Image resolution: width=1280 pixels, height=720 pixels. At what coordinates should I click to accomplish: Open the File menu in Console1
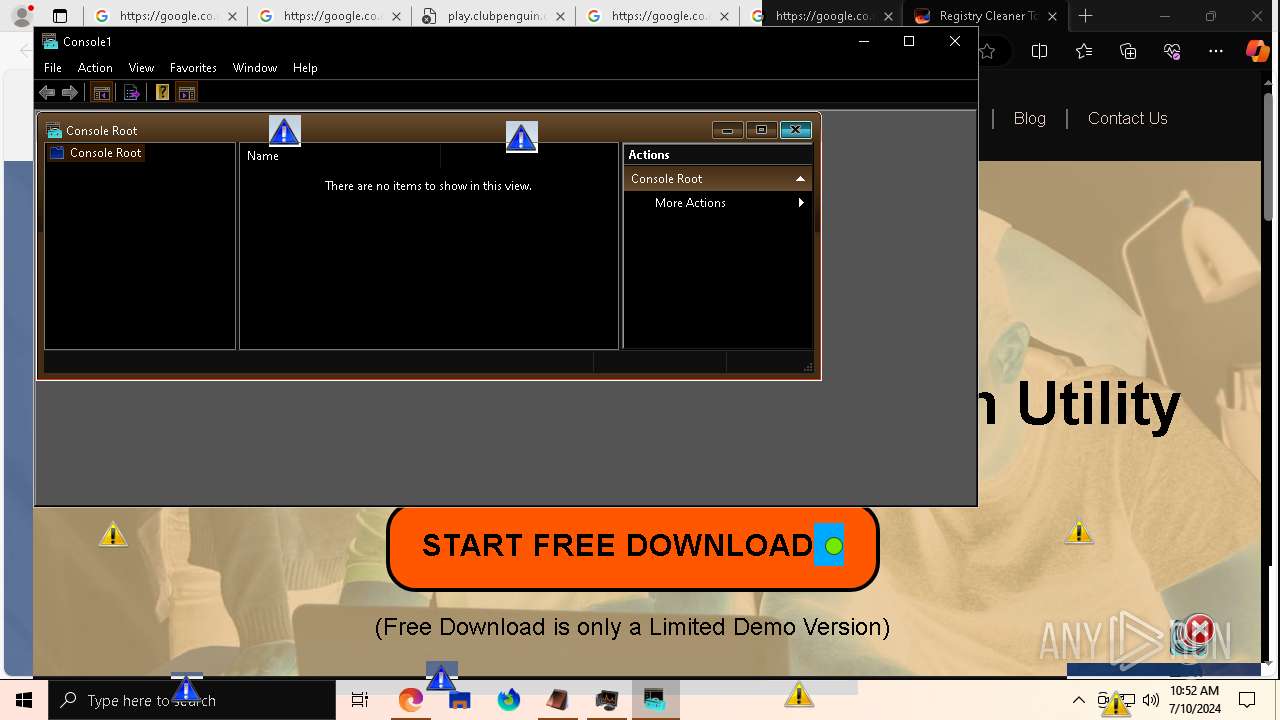click(53, 68)
